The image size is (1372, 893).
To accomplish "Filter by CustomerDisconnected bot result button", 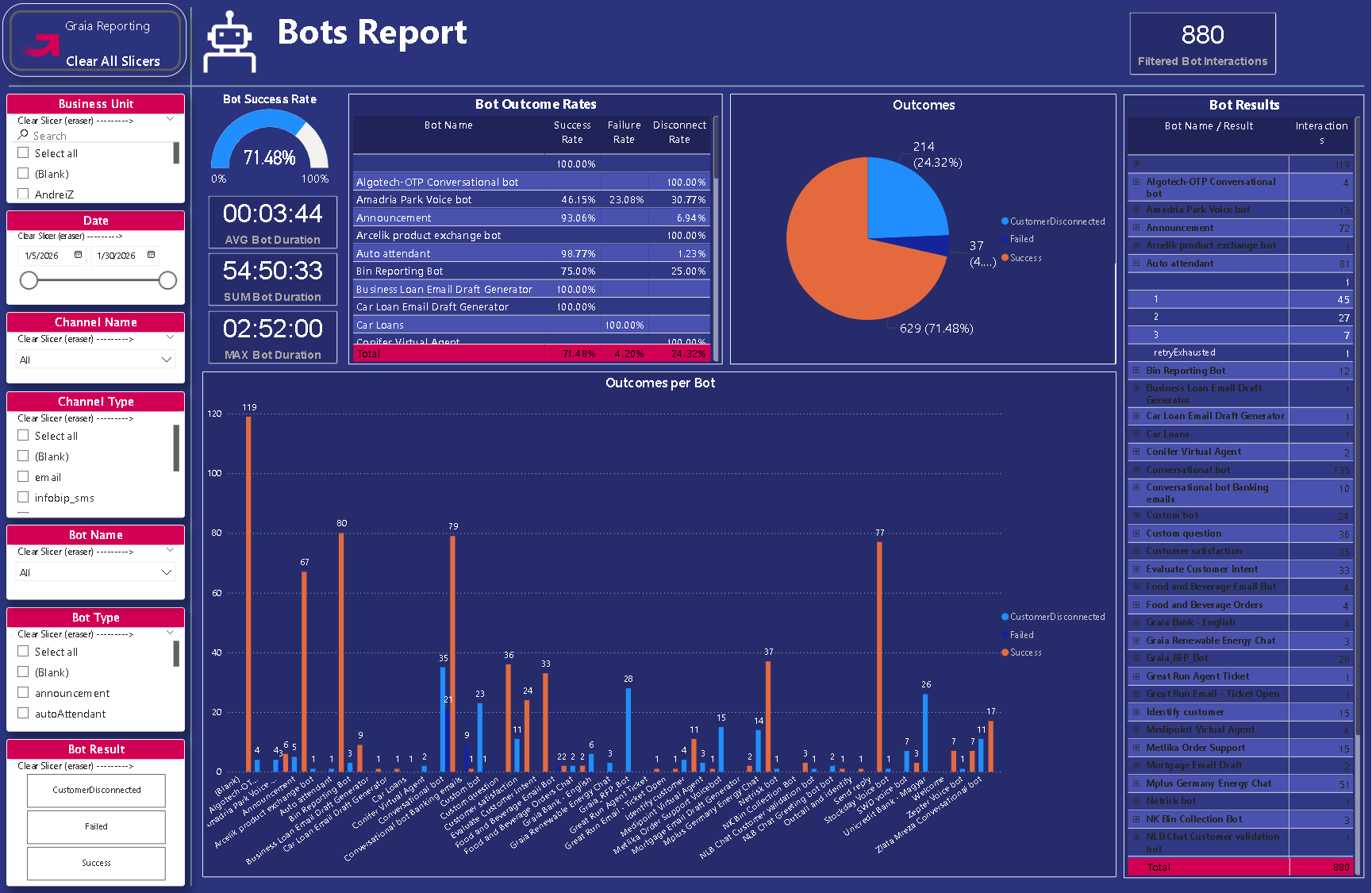I will point(96,791).
